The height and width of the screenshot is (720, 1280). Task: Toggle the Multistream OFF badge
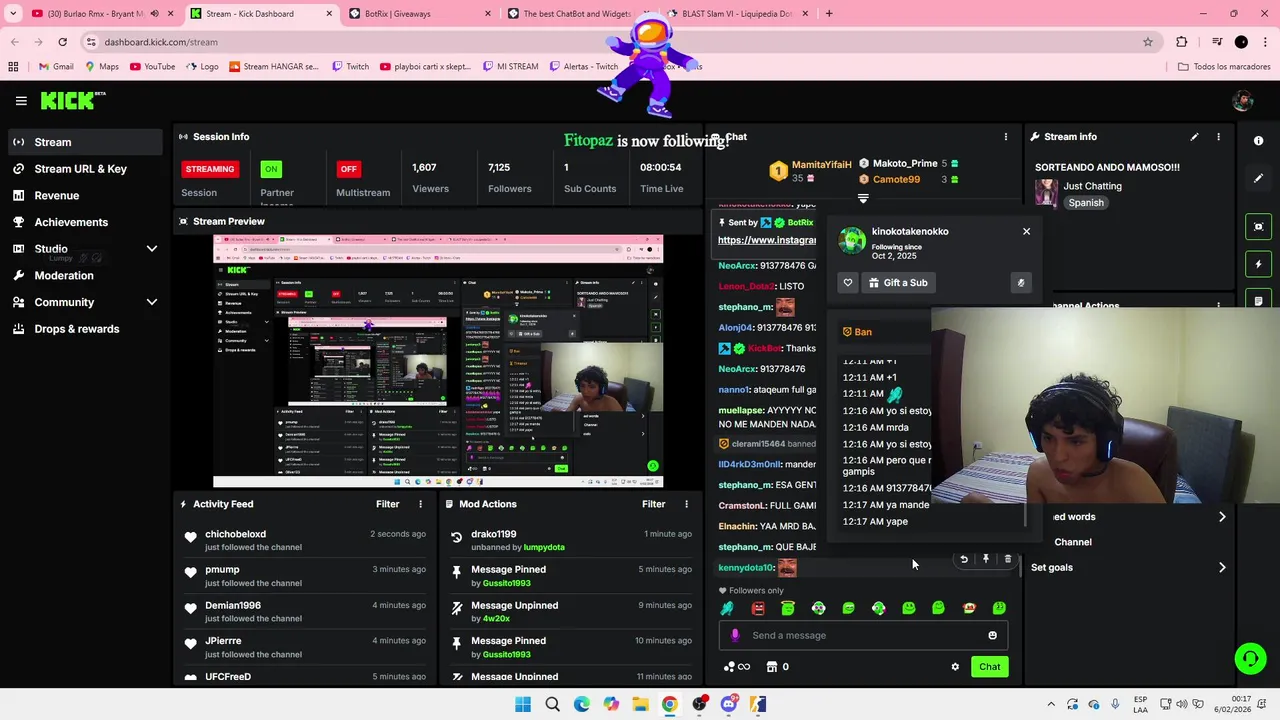coord(348,169)
